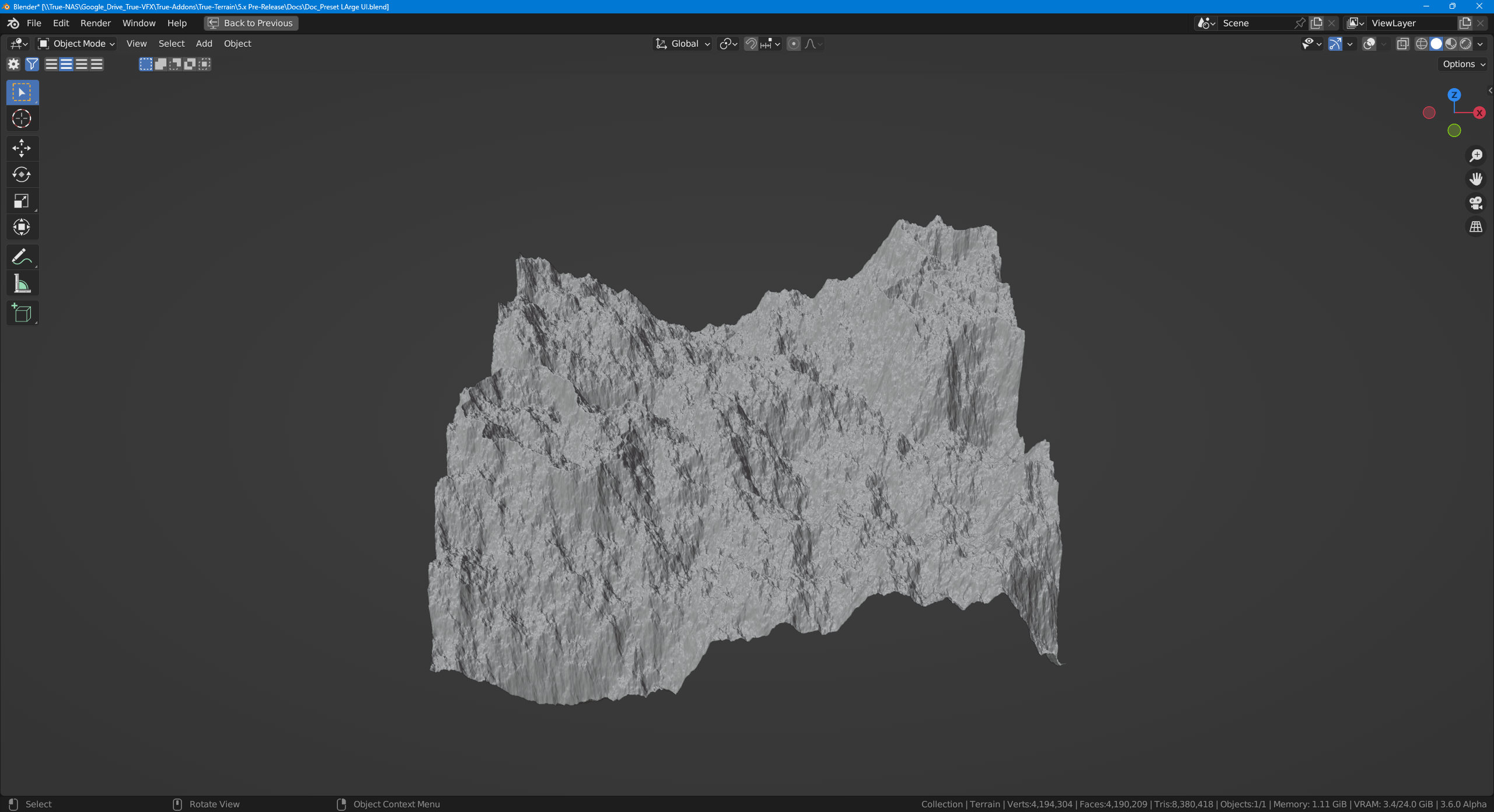The width and height of the screenshot is (1494, 812).
Task: Open the Render menu
Action: click(x=95, y=23)
